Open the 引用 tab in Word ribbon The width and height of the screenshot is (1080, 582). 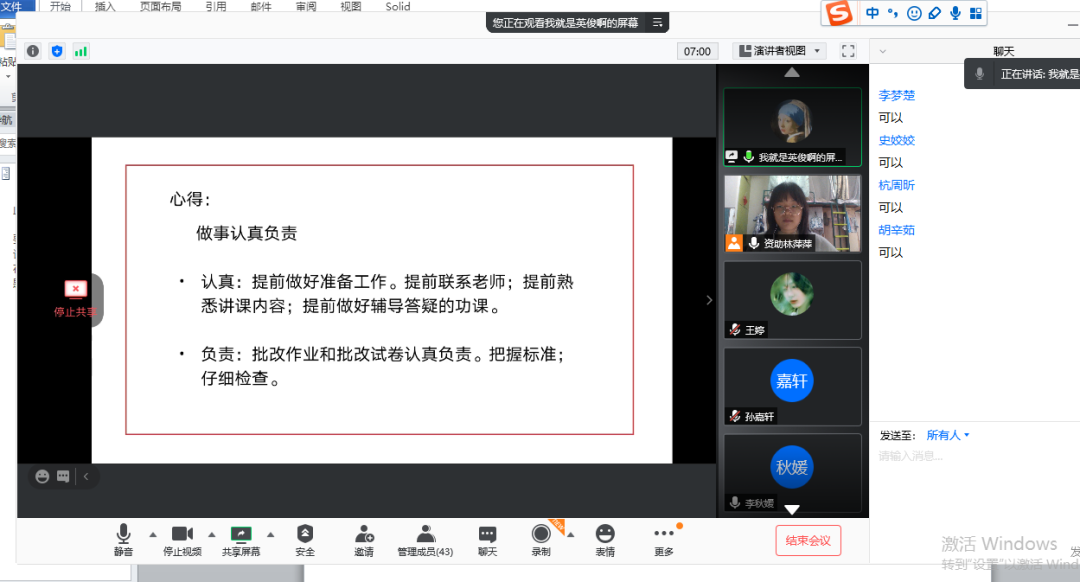(x=215, y=6)
